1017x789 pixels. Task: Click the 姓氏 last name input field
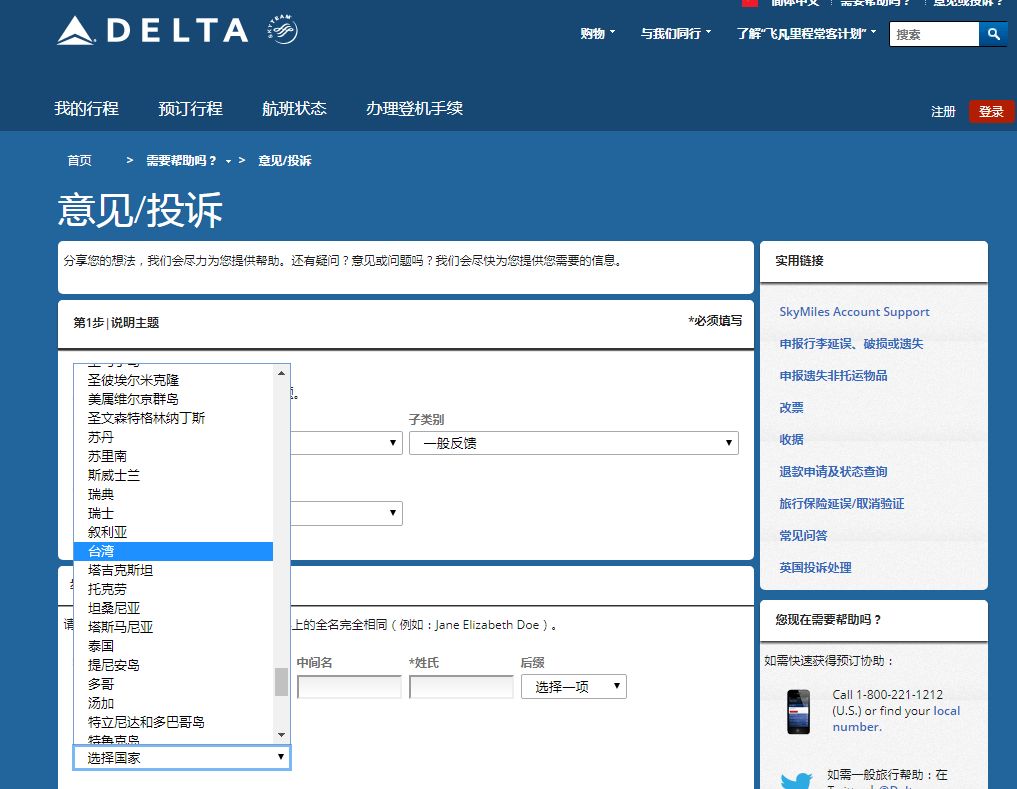click(x=461, y=686)
